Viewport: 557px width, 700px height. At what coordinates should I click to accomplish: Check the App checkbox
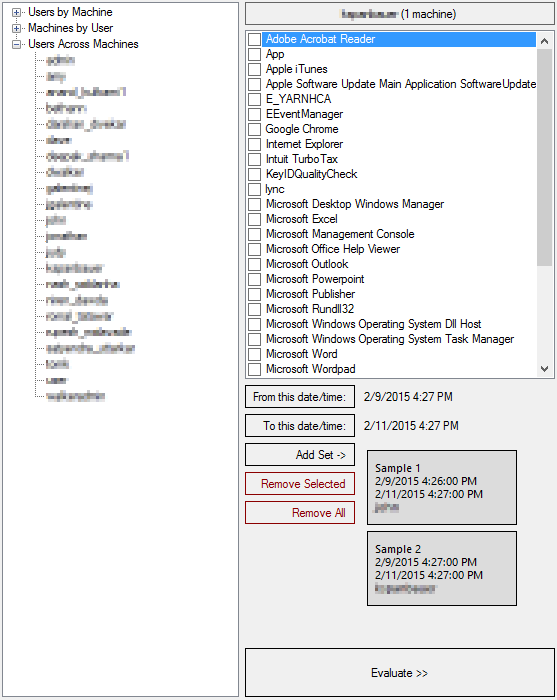tap(254, 54)
